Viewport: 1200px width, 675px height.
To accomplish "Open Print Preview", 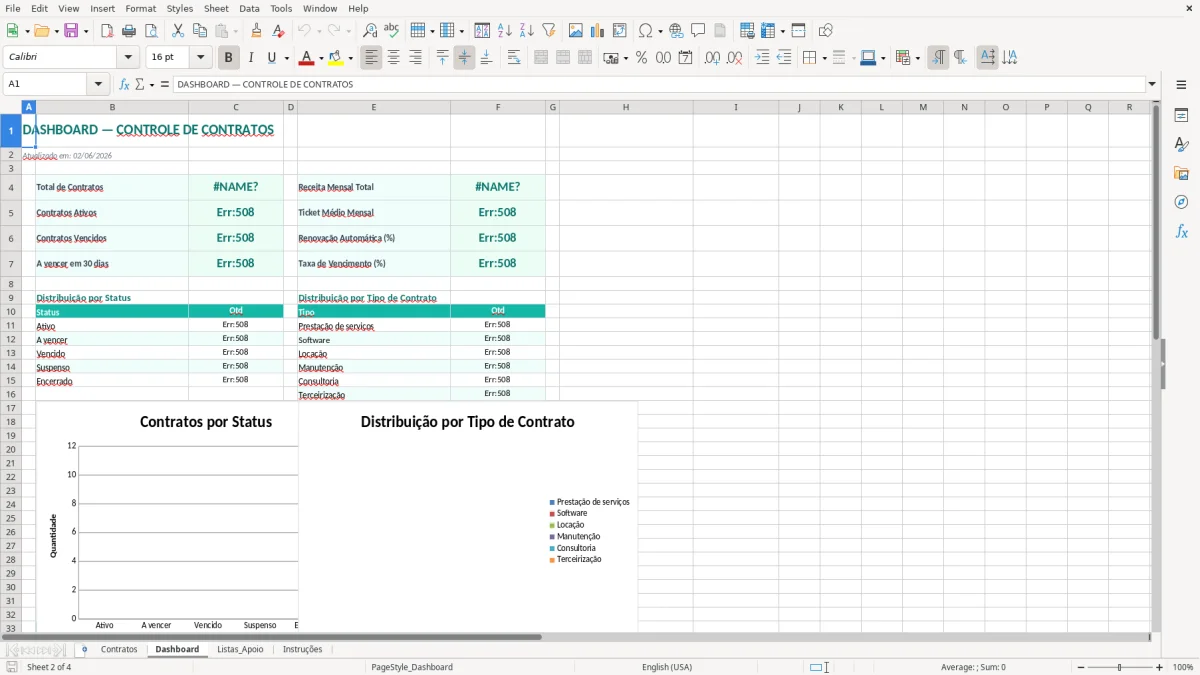I will 151,31.
